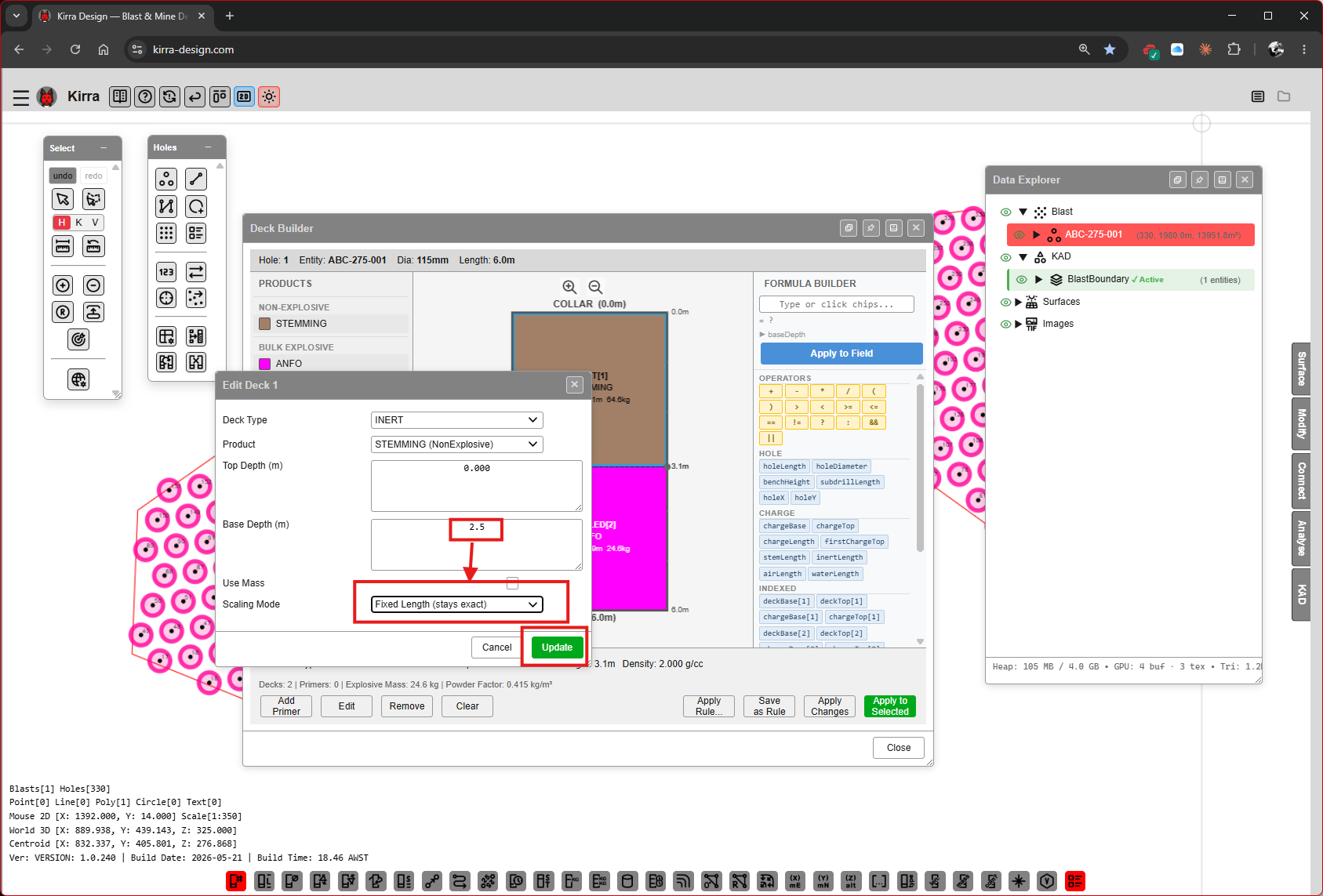Collapse the Select panel with its minus button
Viewport: 1323px width, 896px height.
click(104, 148)
